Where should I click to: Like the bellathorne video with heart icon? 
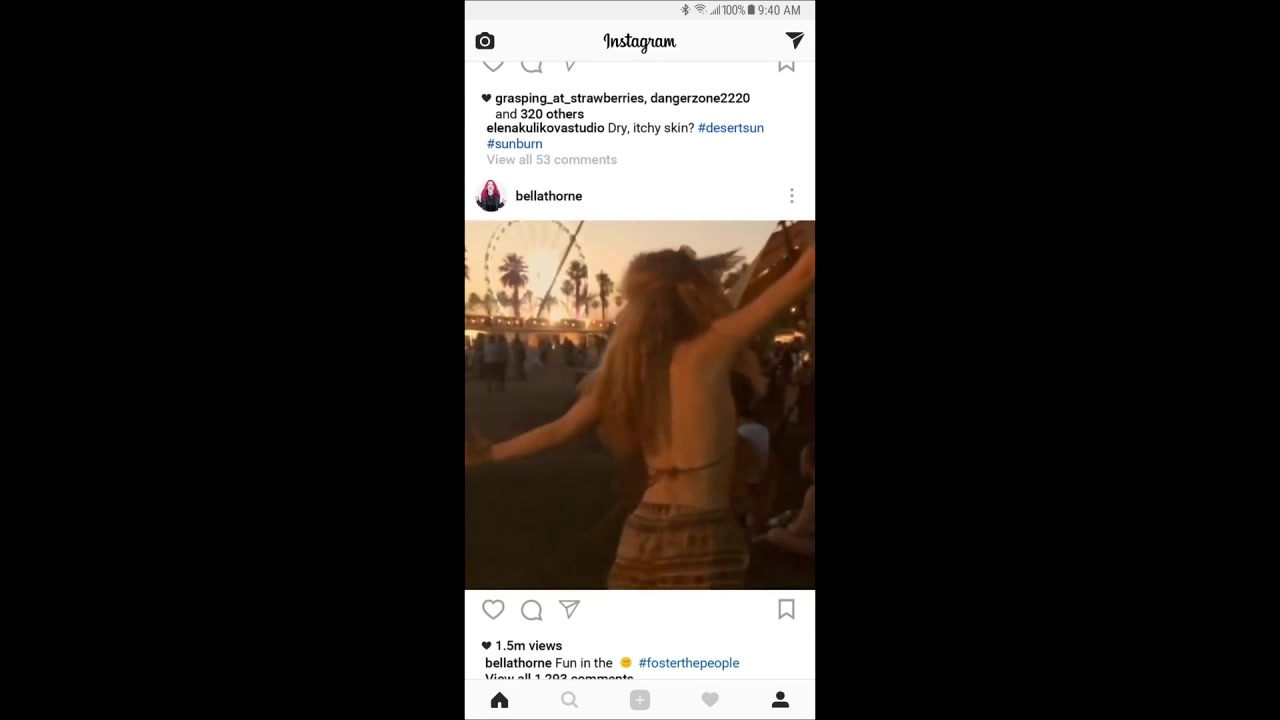pyautogui.click(x=493, y=609)
